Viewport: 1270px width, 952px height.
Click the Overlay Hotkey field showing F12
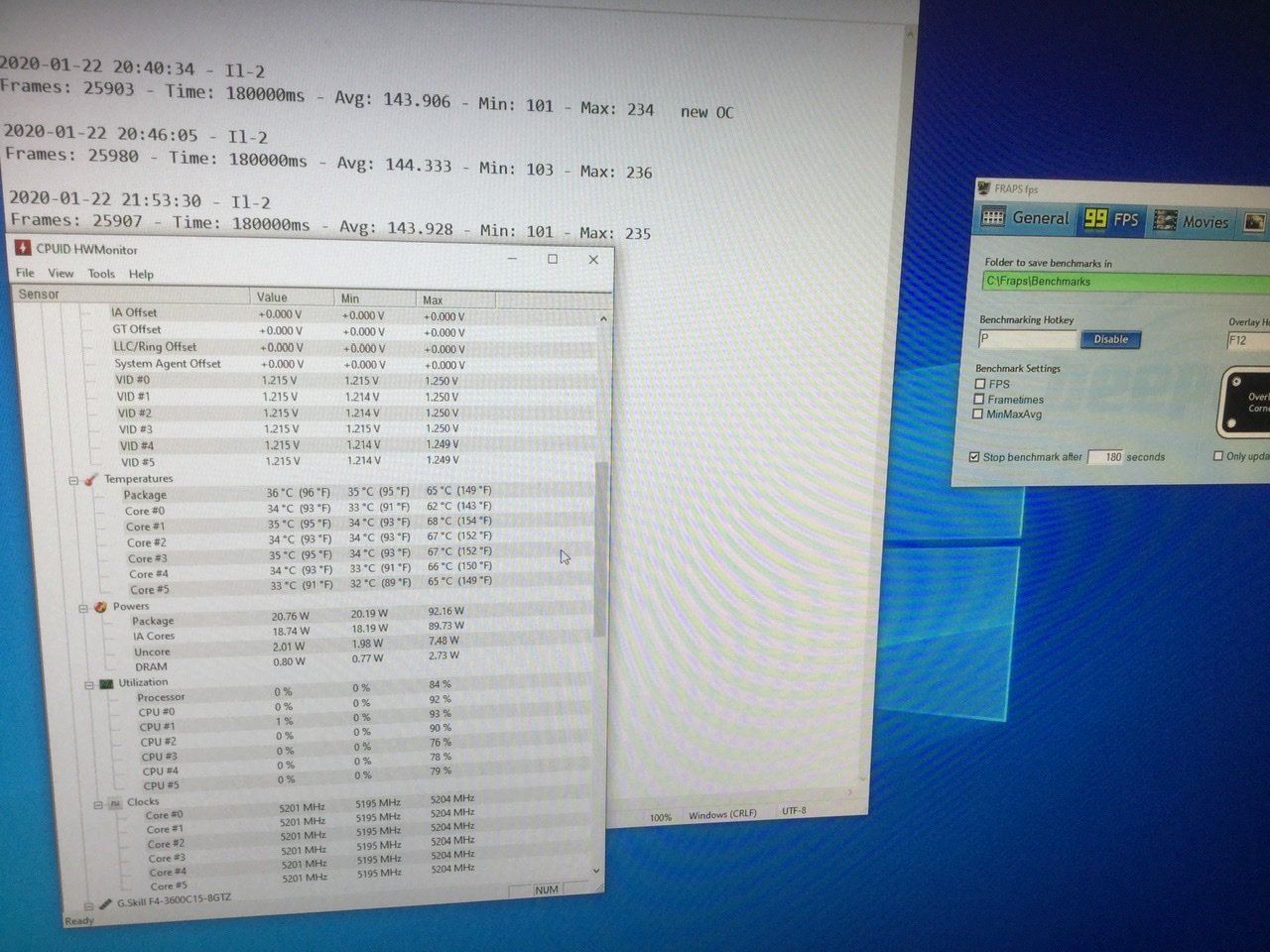coord(1248,340)
